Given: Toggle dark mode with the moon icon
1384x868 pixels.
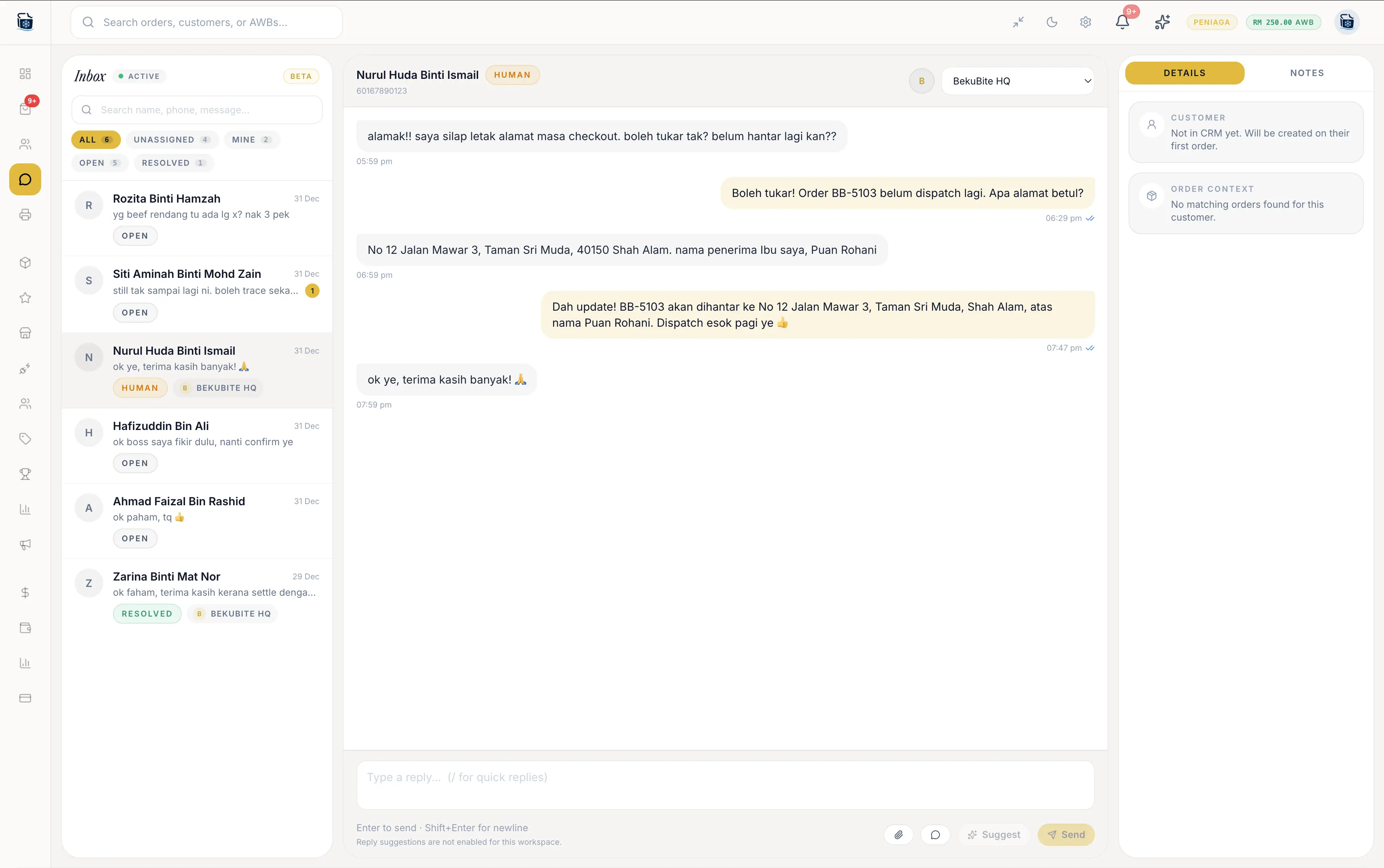Looking at the screenshot, I should [1052, 22].
